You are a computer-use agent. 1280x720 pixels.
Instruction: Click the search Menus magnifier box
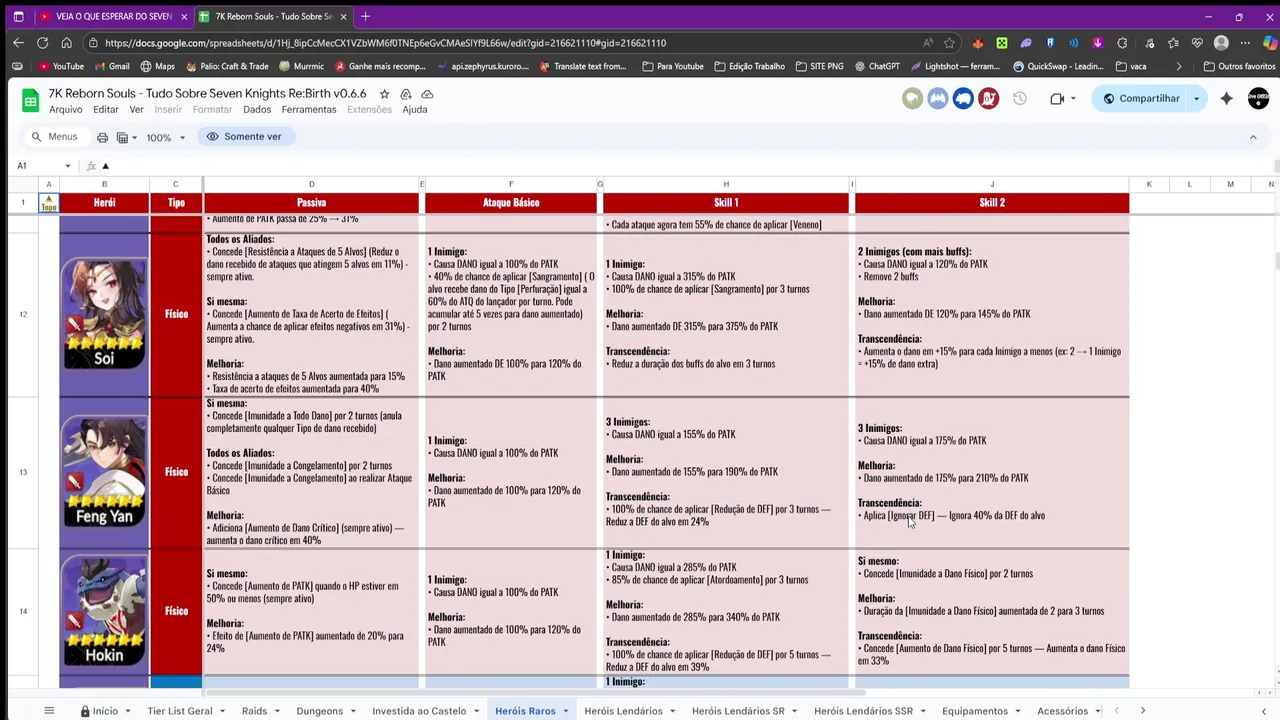[54, 137]
